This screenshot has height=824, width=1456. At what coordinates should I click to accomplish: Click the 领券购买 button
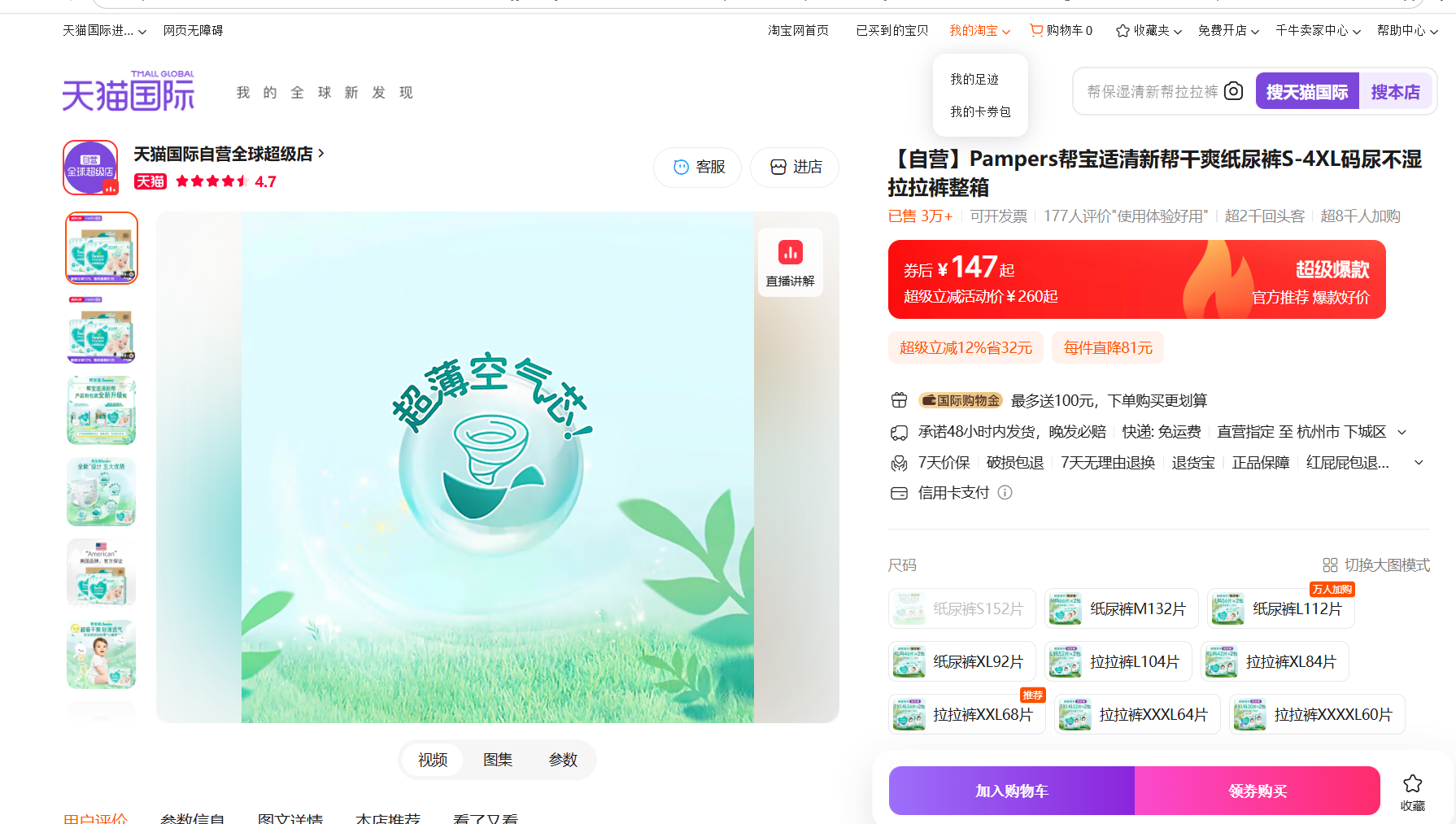1258,791
